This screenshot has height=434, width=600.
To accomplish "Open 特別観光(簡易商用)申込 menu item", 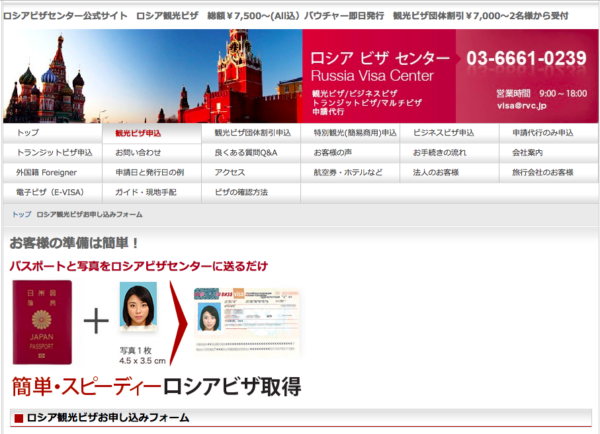I will (x=354, y=133).
